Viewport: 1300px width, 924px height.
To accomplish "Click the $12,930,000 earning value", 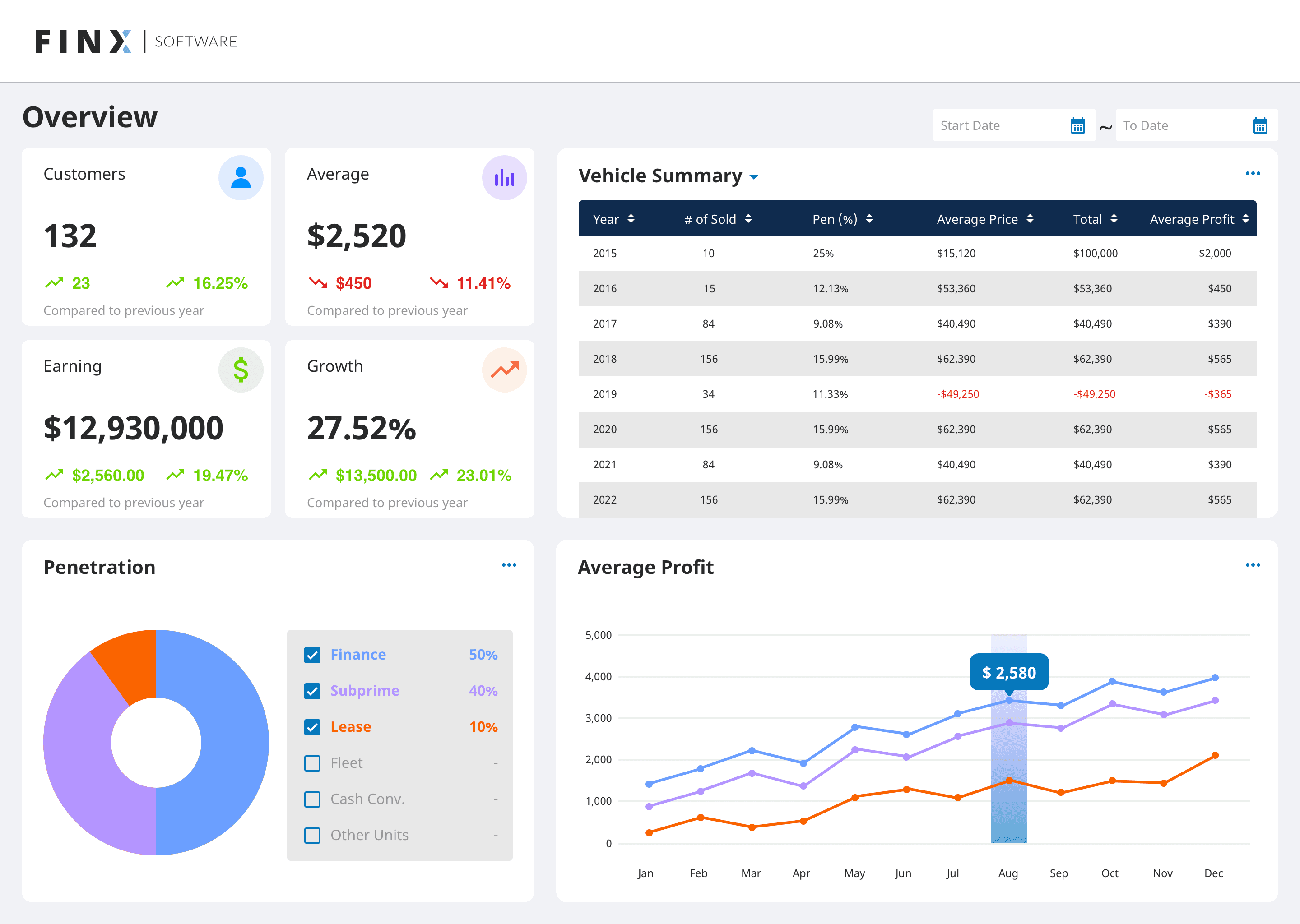I will tap(133, 429).
